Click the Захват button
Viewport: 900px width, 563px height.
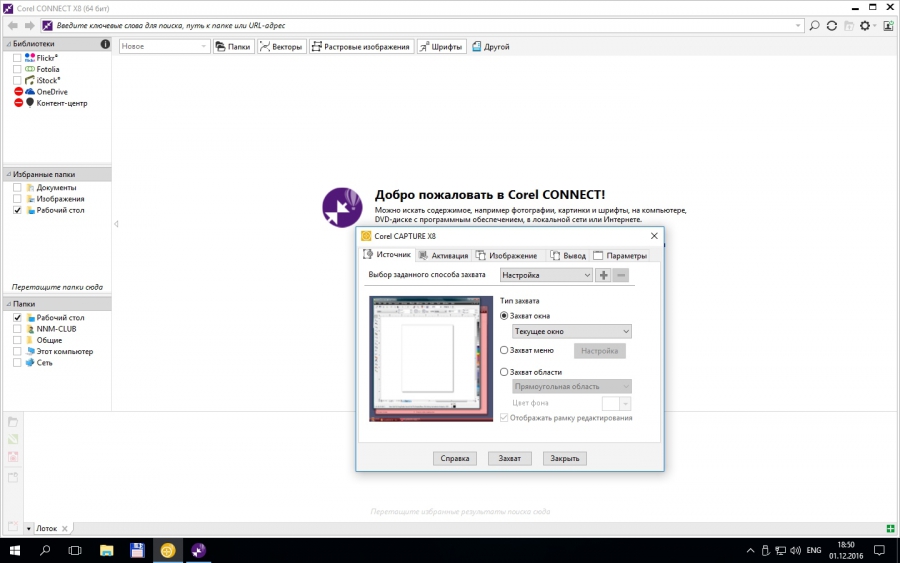(509, 458)
